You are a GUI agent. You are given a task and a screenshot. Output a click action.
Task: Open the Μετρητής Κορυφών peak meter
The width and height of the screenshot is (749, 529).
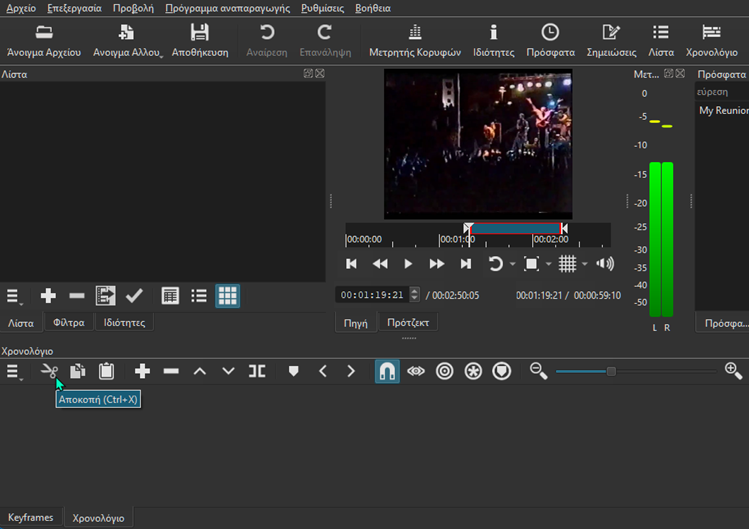point(415,42)
